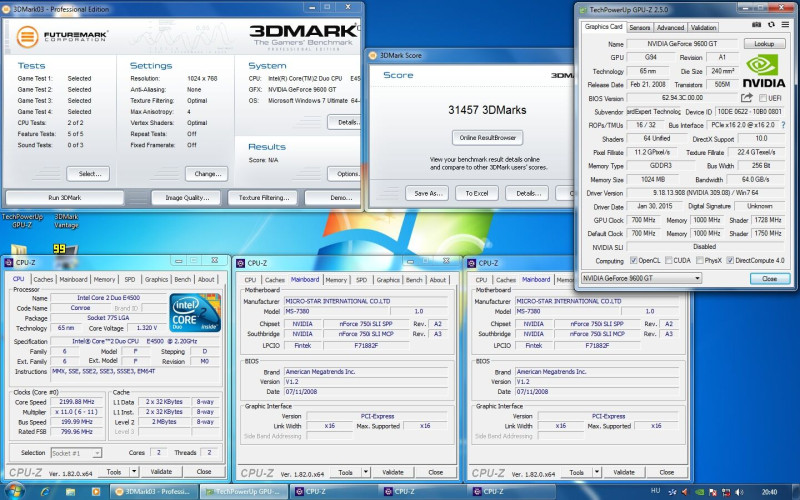Switch to the Advanced tab in GPU-Z
Viewport: 800px width, 500px height.
670,28
